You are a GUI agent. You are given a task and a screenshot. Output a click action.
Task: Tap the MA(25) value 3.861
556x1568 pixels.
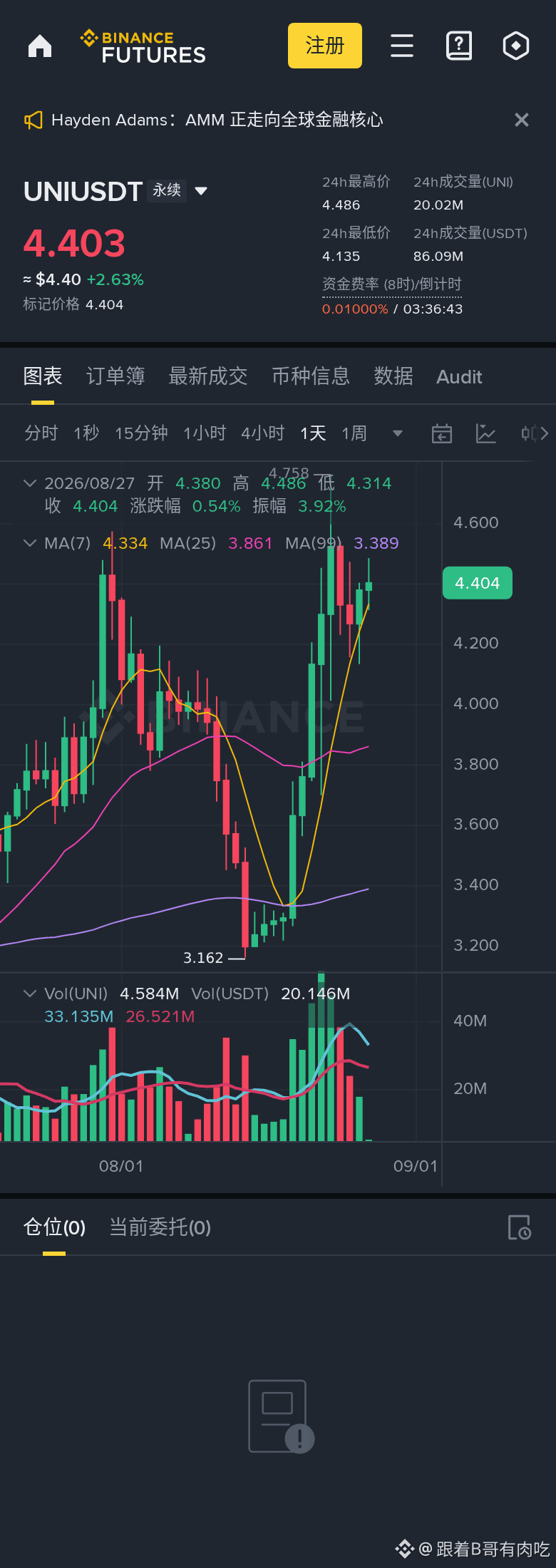point(250,543)
